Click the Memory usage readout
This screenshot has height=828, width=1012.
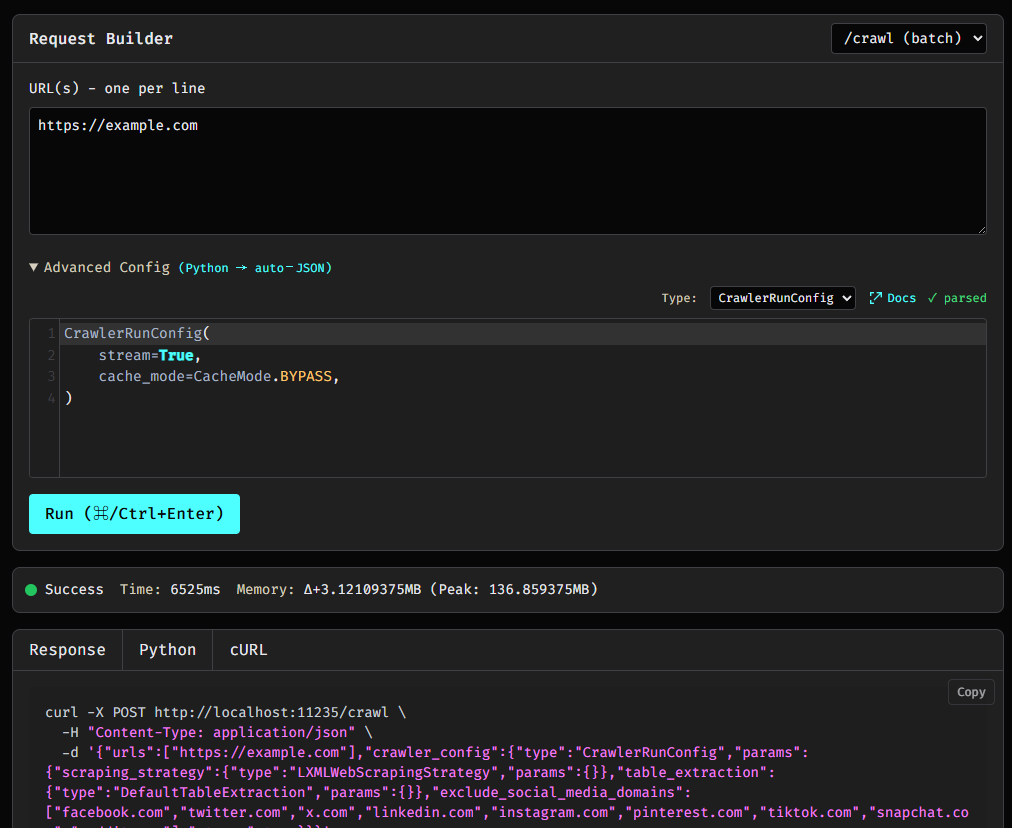click(417, 590)
